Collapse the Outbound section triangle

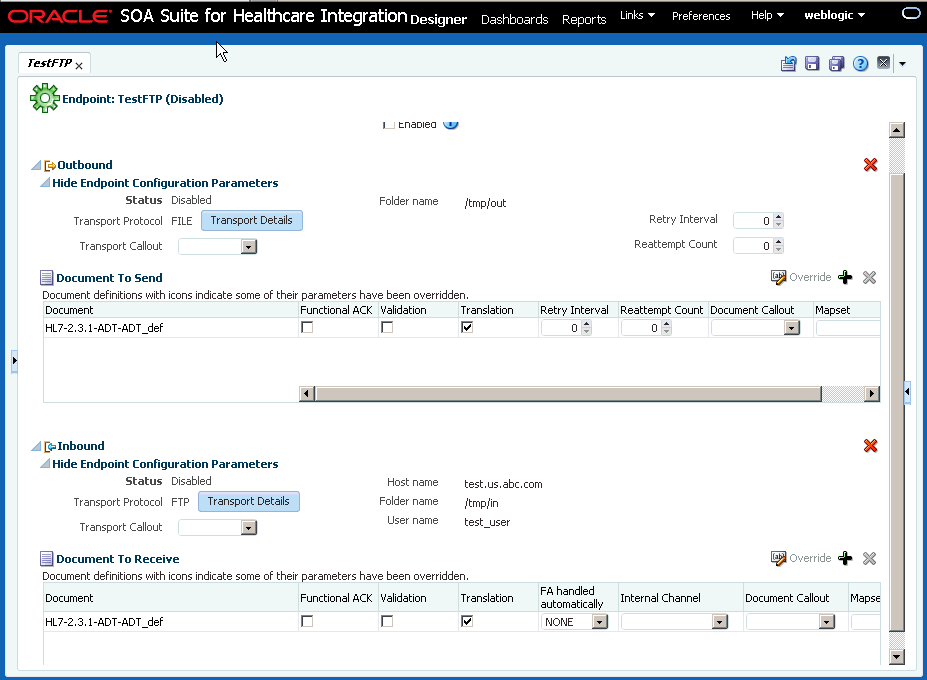[36, 166]
